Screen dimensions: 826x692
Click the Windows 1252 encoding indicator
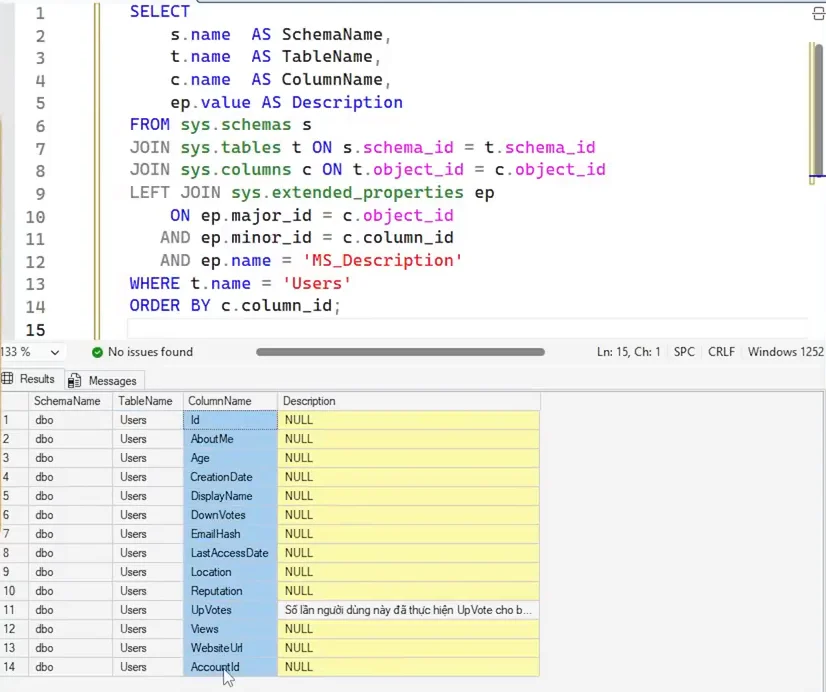(x=785, y=352)
